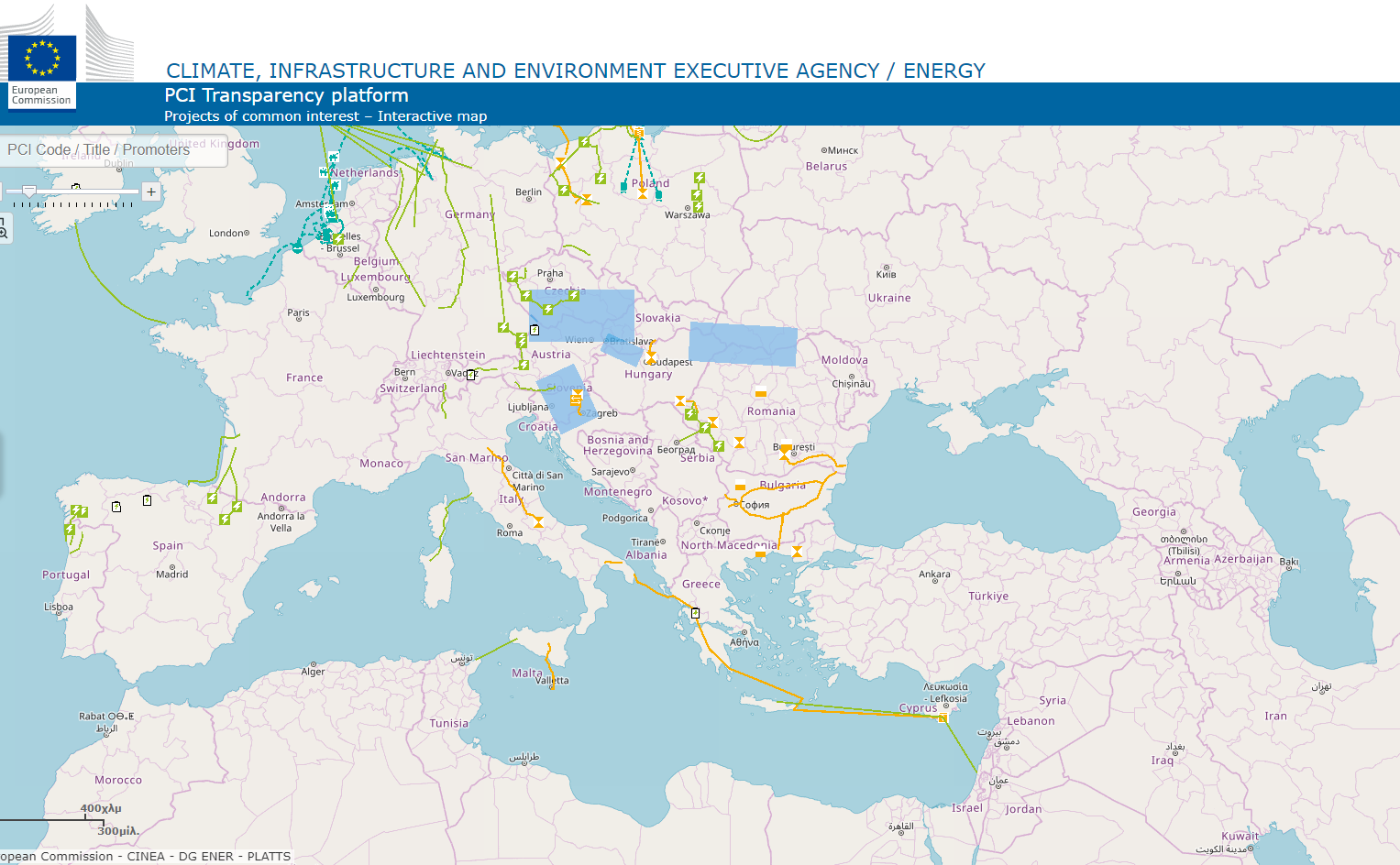Click the Madrid city label
1400x865 pixels.
coord(172,575)
